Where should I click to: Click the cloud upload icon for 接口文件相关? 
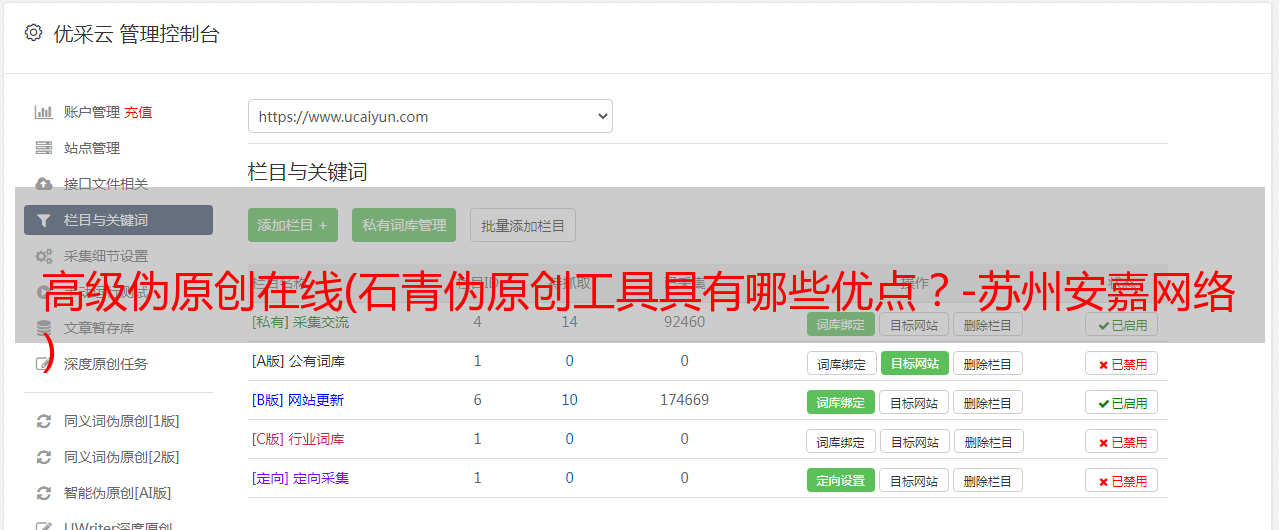coord(44,184)
